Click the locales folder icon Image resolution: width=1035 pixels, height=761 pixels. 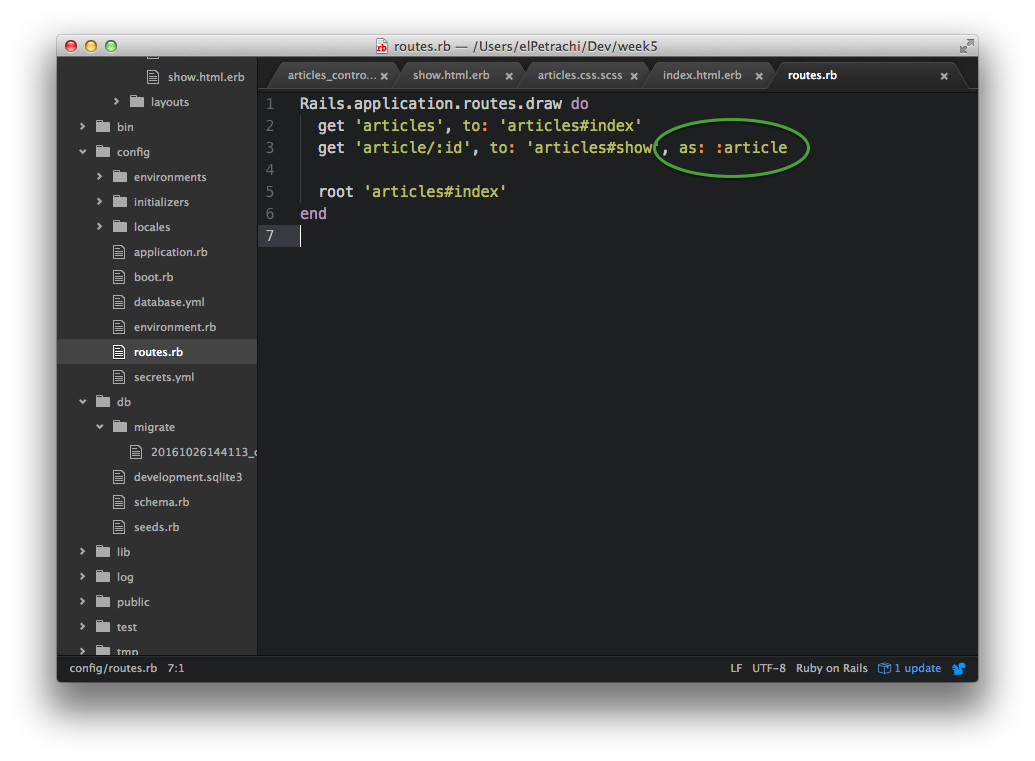(x=120, y=226)
